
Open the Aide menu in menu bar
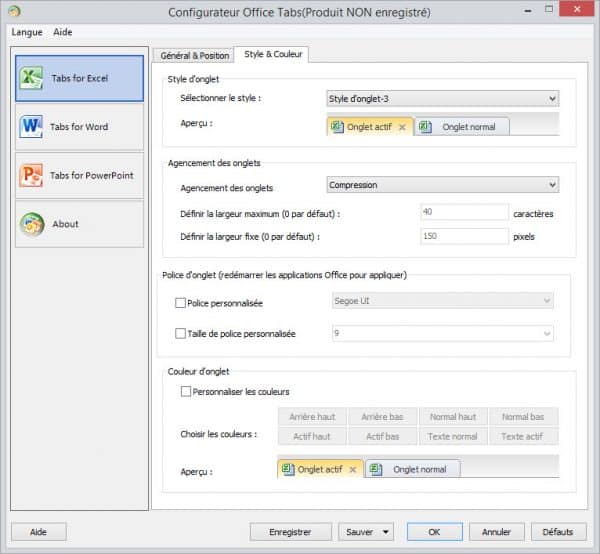[x=63, y=32]
